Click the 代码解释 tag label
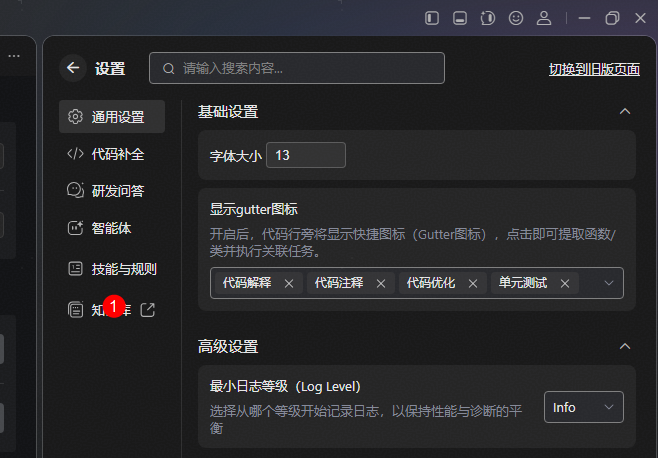This screenshot has height=458, width=658. (x=247, y=283)
